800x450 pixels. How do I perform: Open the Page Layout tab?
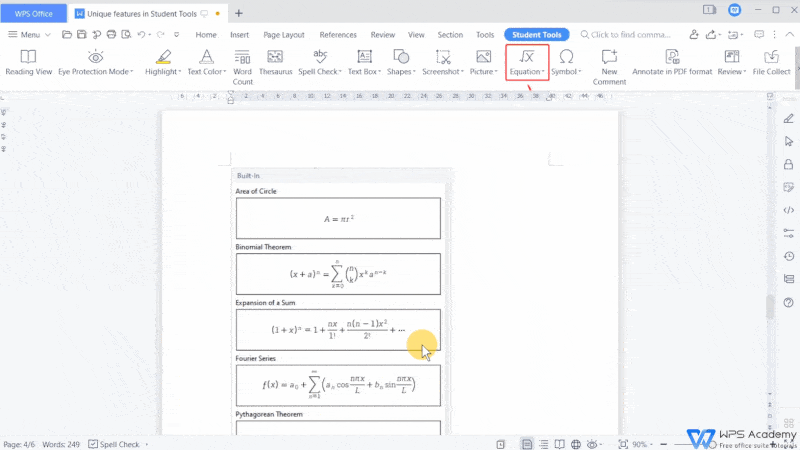pos(284,35)
